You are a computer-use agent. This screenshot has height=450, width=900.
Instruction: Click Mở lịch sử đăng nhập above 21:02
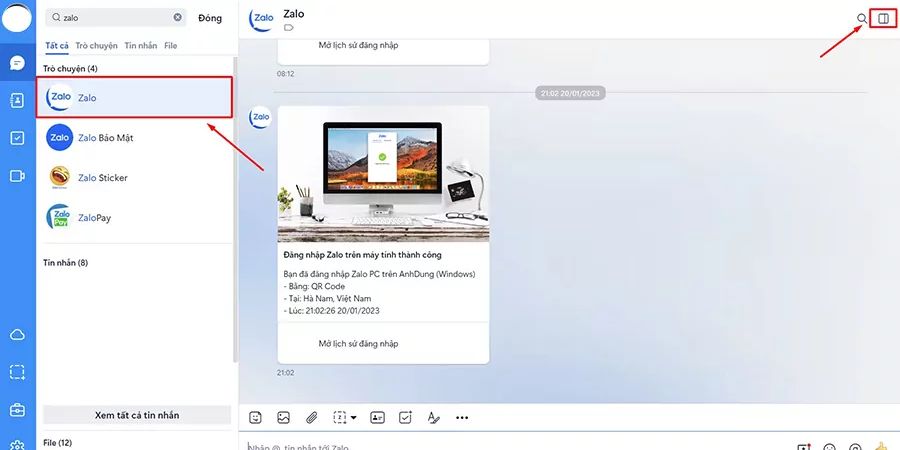click(358, 344)
